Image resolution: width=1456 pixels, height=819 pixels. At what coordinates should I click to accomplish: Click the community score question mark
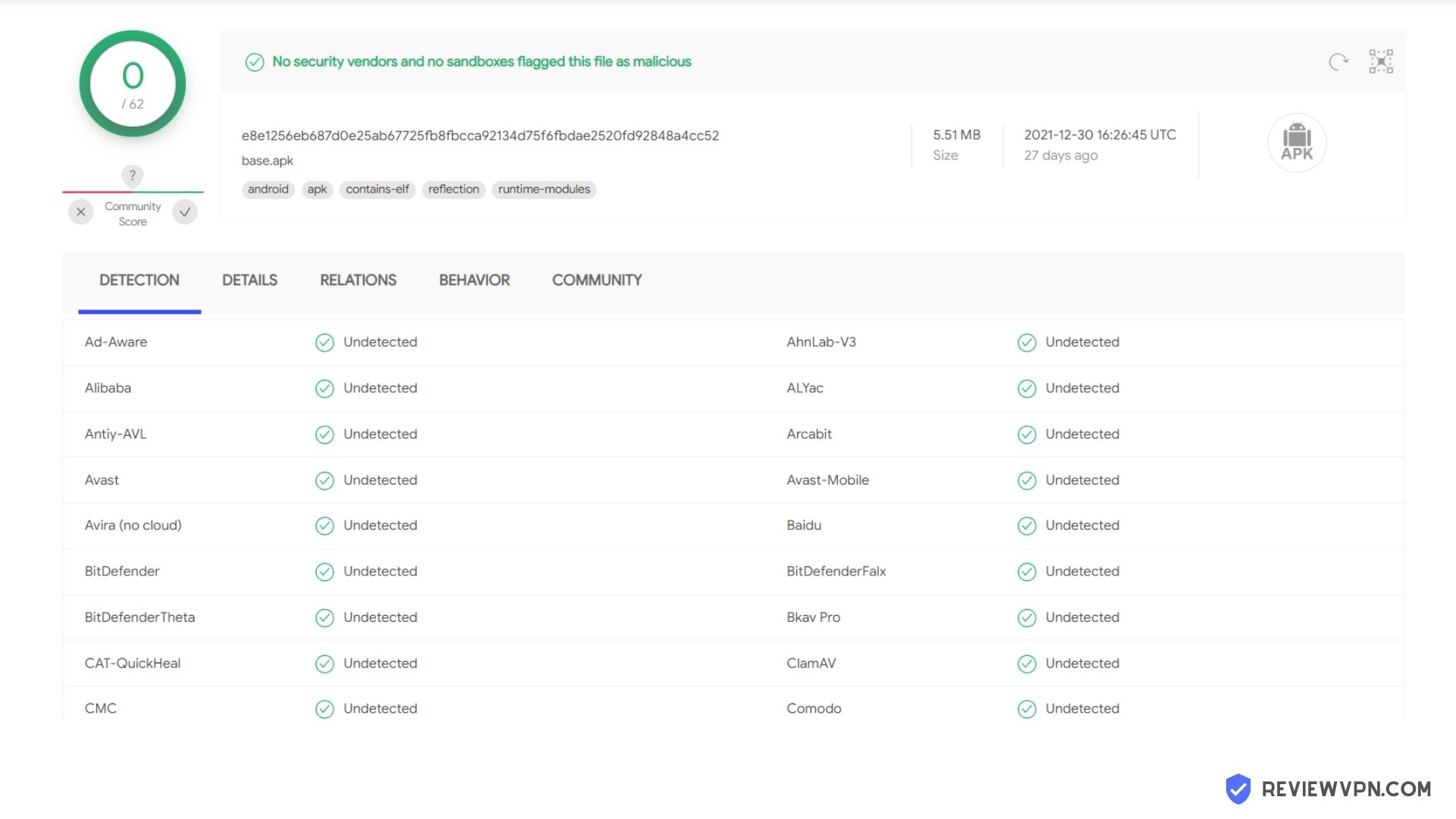pyautogui.click(x=133, y=176)
